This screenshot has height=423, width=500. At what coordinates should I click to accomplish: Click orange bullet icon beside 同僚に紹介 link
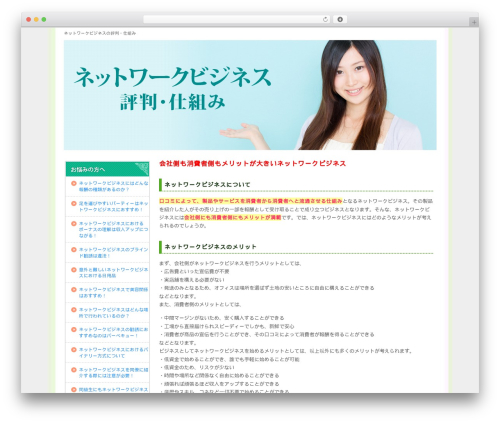[74, 370]
